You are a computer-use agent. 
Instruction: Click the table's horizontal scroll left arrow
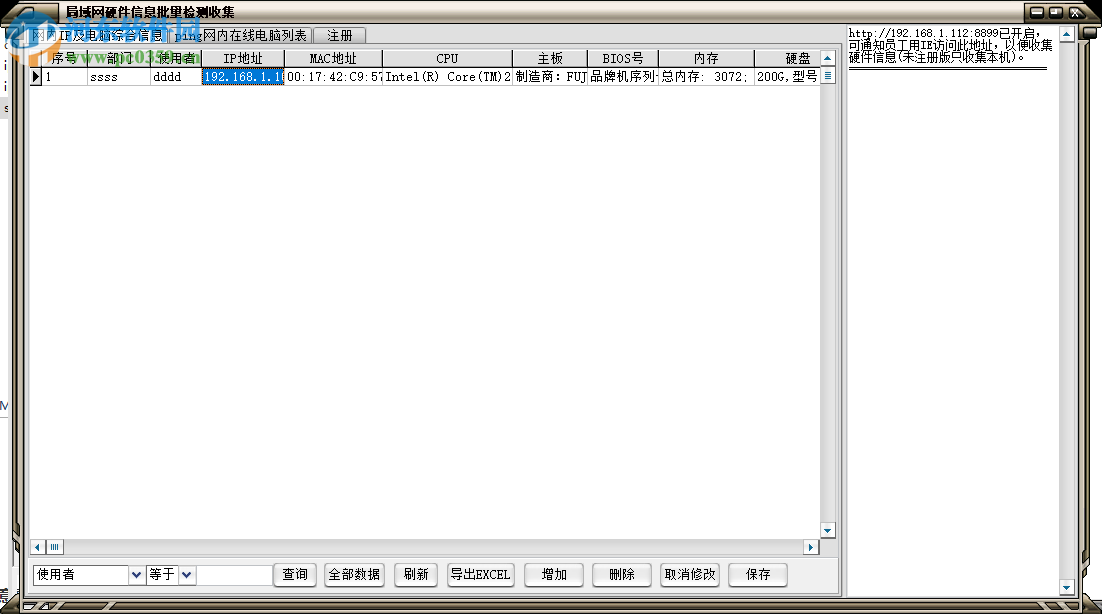(38, 547)
